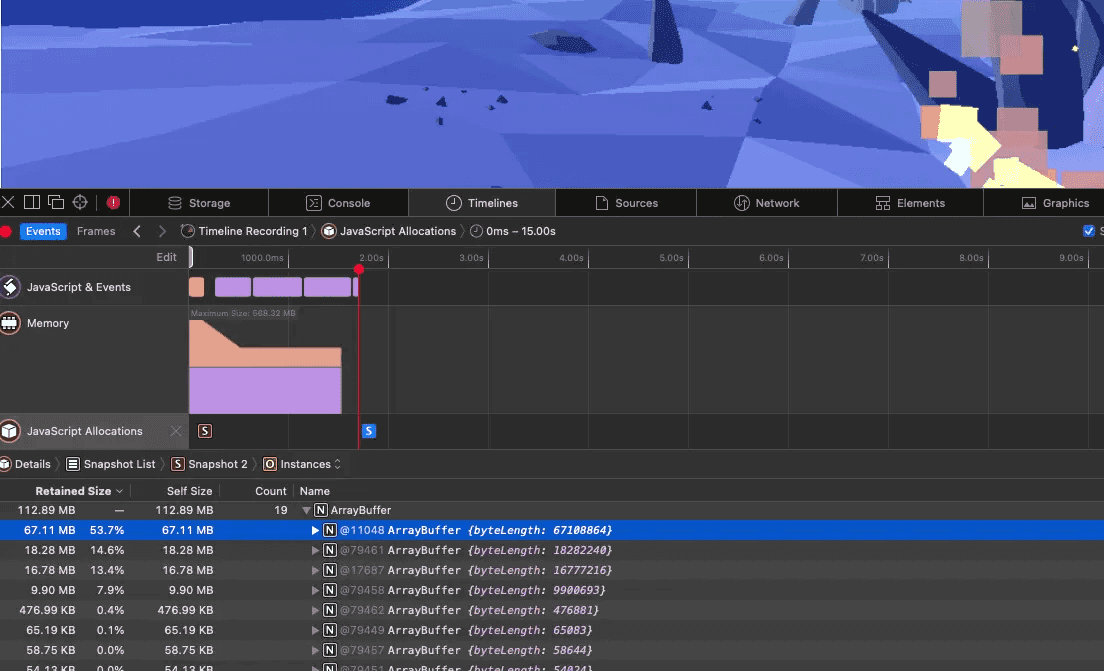
Task: Switch to Frames view
Action: (x=96, y=231)
